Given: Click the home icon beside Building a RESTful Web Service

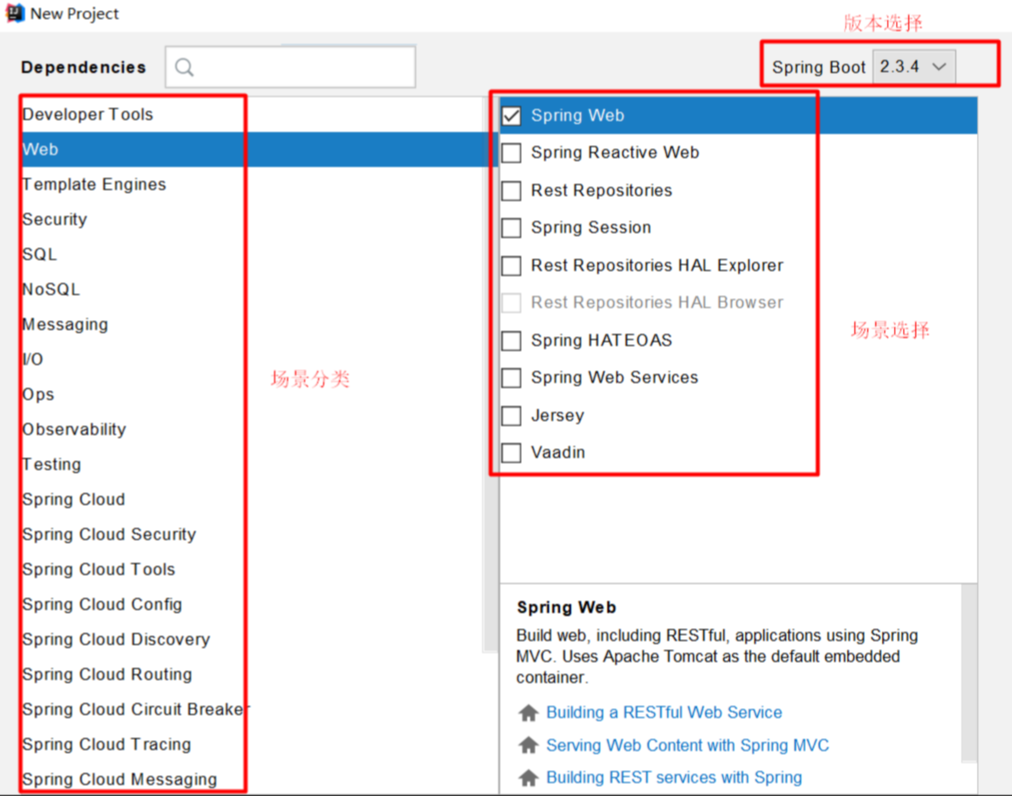Looking at the screenshot, I should (528, 713).
